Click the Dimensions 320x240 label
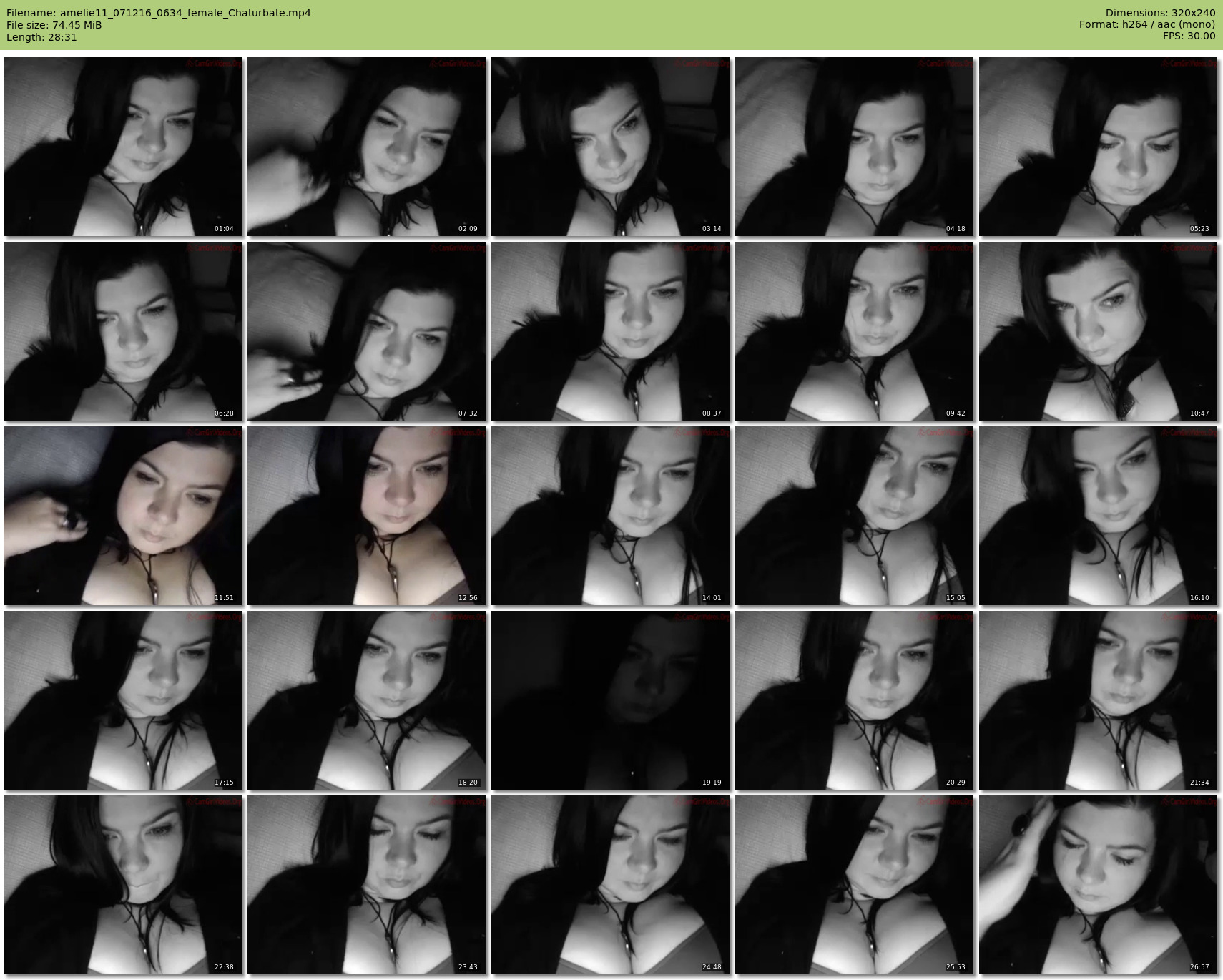 1160,13
